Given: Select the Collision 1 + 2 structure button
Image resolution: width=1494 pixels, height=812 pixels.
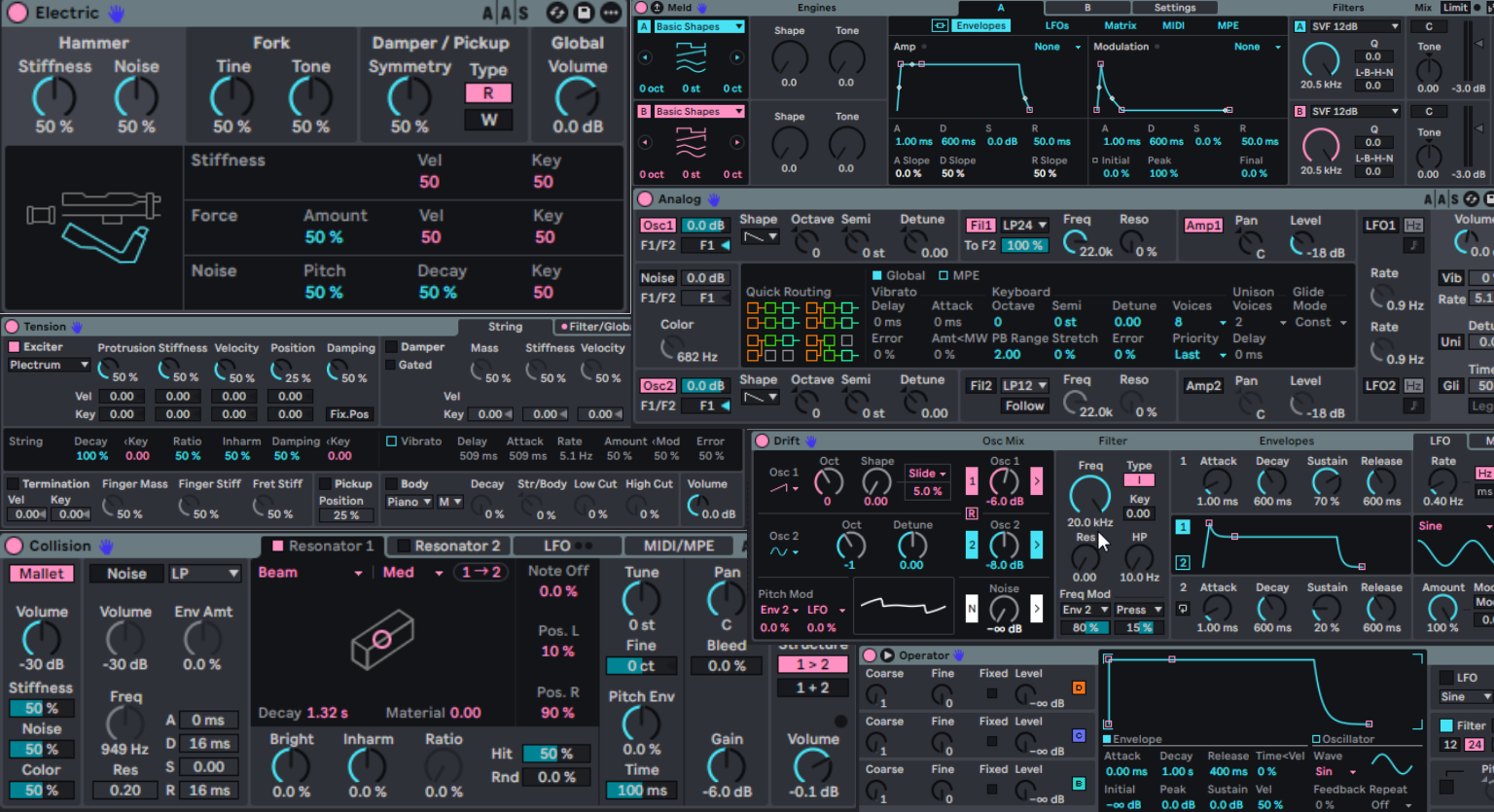Looking at the screenshot, I should (x=813, y=688).
